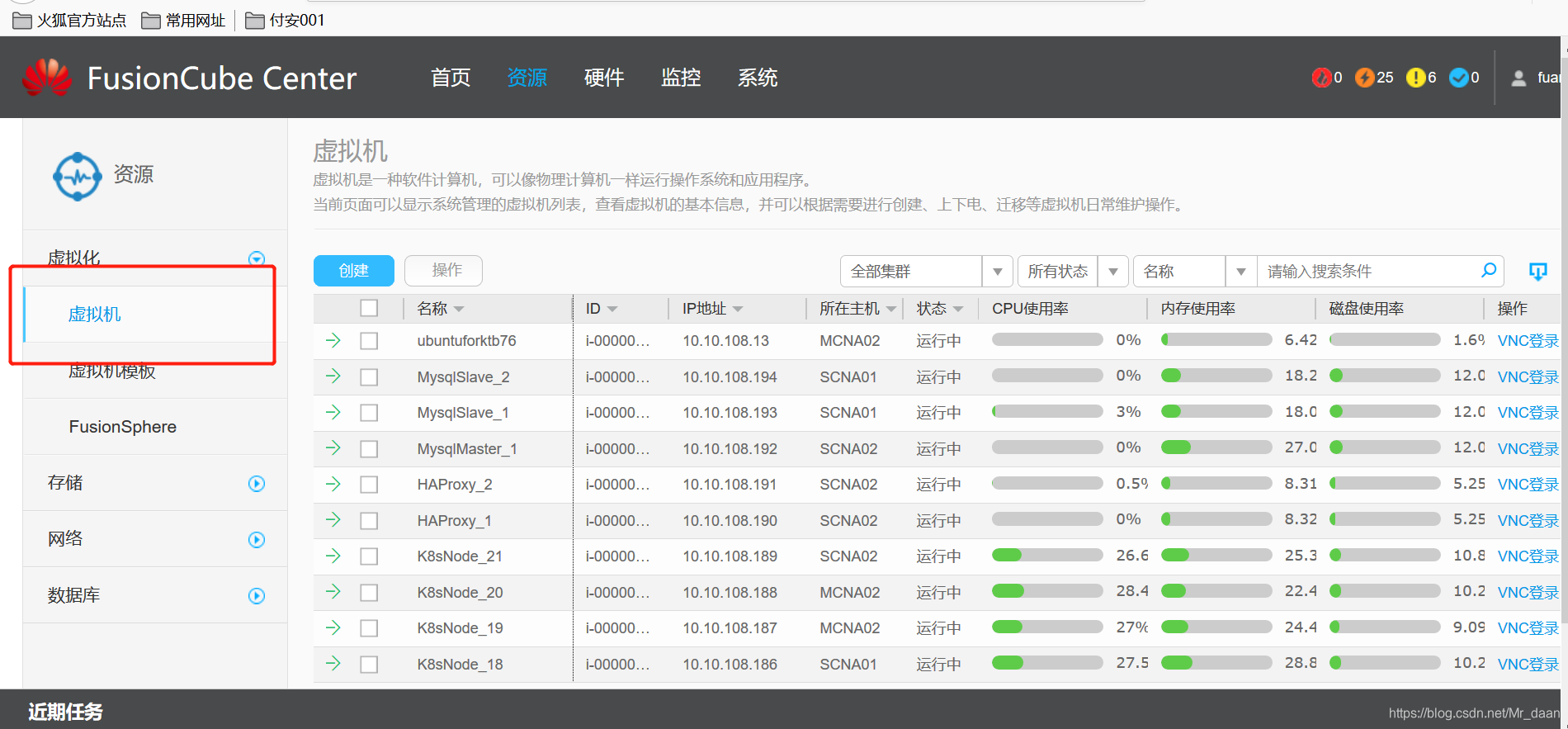The height and width of the screenshot is (729, 1568).
Task: Click the 创建 button
Action: point(354,271)
